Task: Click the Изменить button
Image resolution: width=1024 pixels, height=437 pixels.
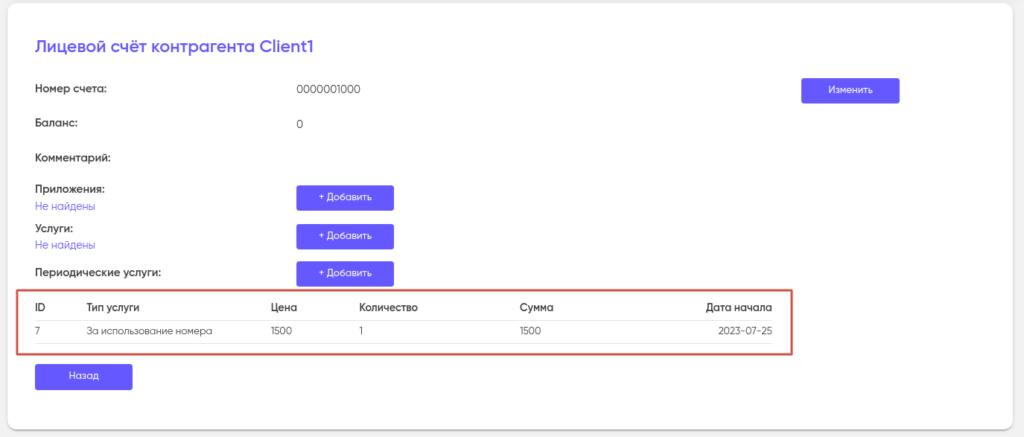Action: click(x=850, y=90)
